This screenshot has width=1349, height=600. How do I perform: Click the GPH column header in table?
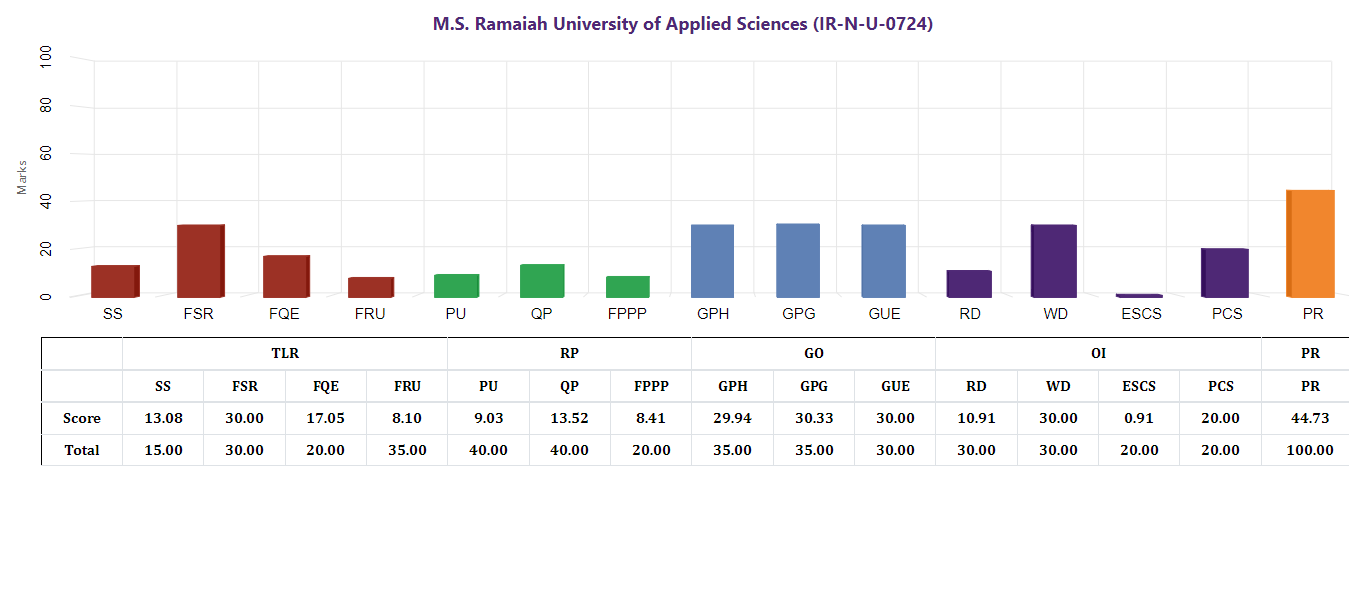click(x=732, y=386)
